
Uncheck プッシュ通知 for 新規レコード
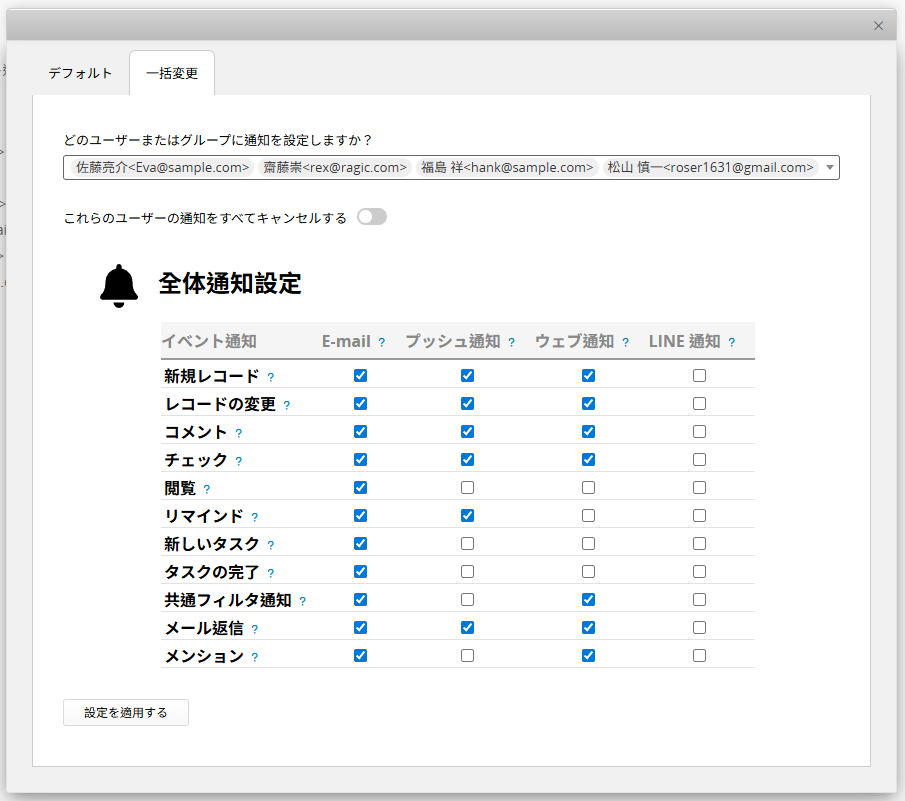(x=468, y=376)
